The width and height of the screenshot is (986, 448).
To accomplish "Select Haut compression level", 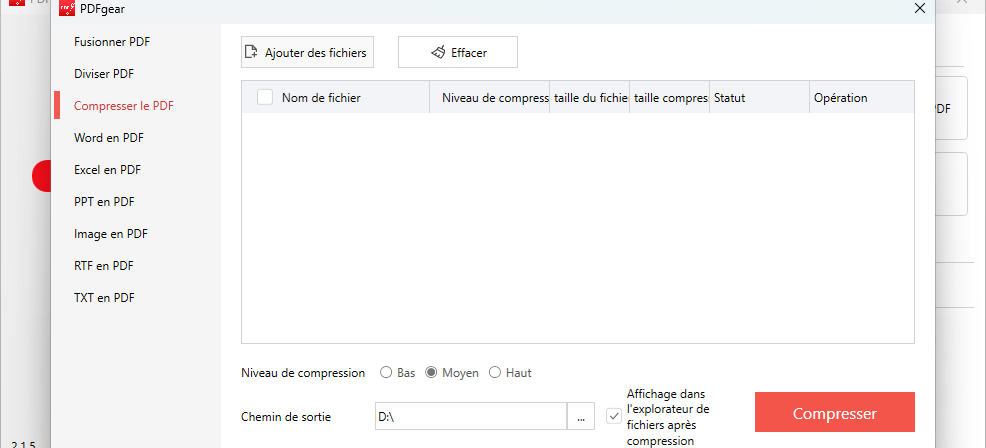I will (495, 372).
